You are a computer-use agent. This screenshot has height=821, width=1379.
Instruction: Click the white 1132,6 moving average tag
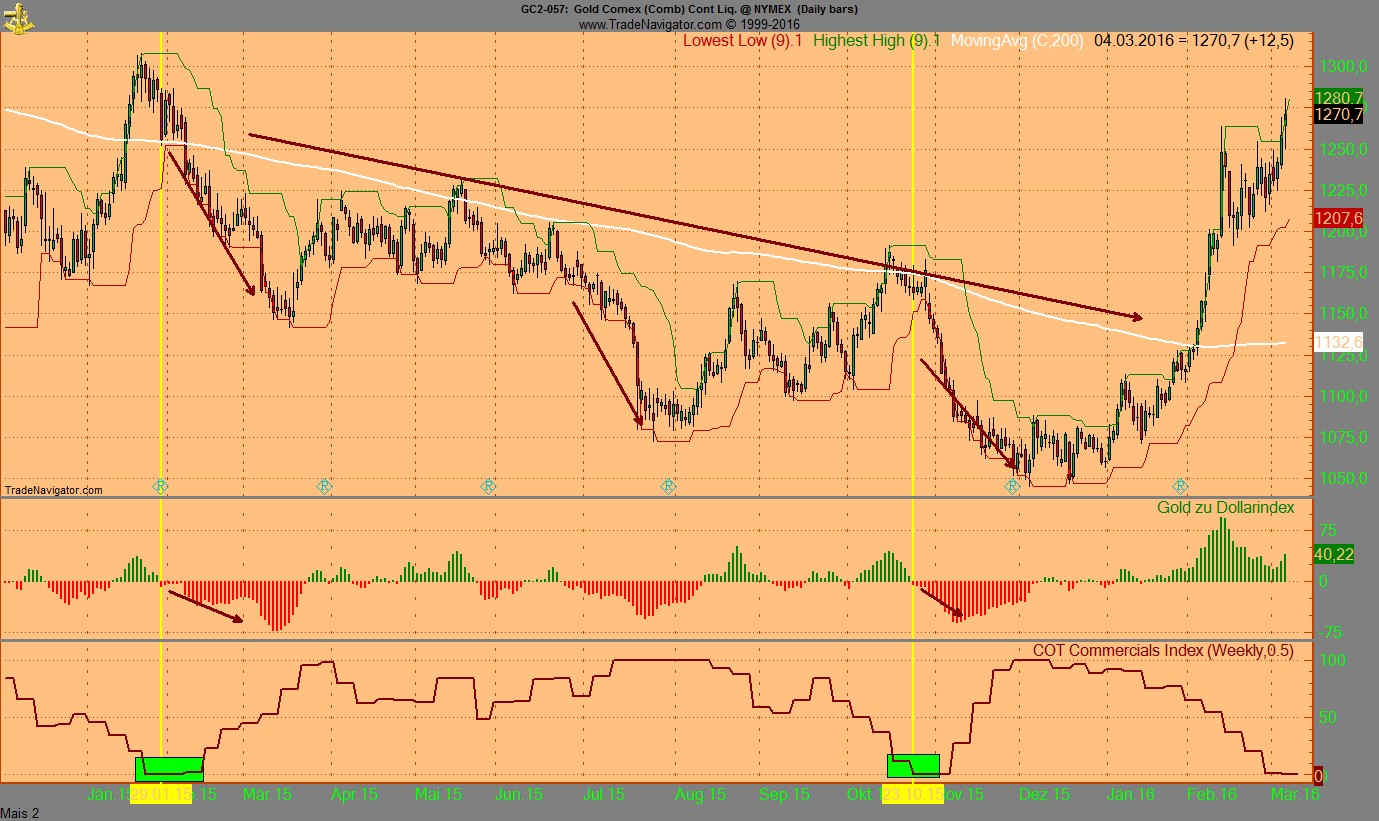click(1339, 343)
